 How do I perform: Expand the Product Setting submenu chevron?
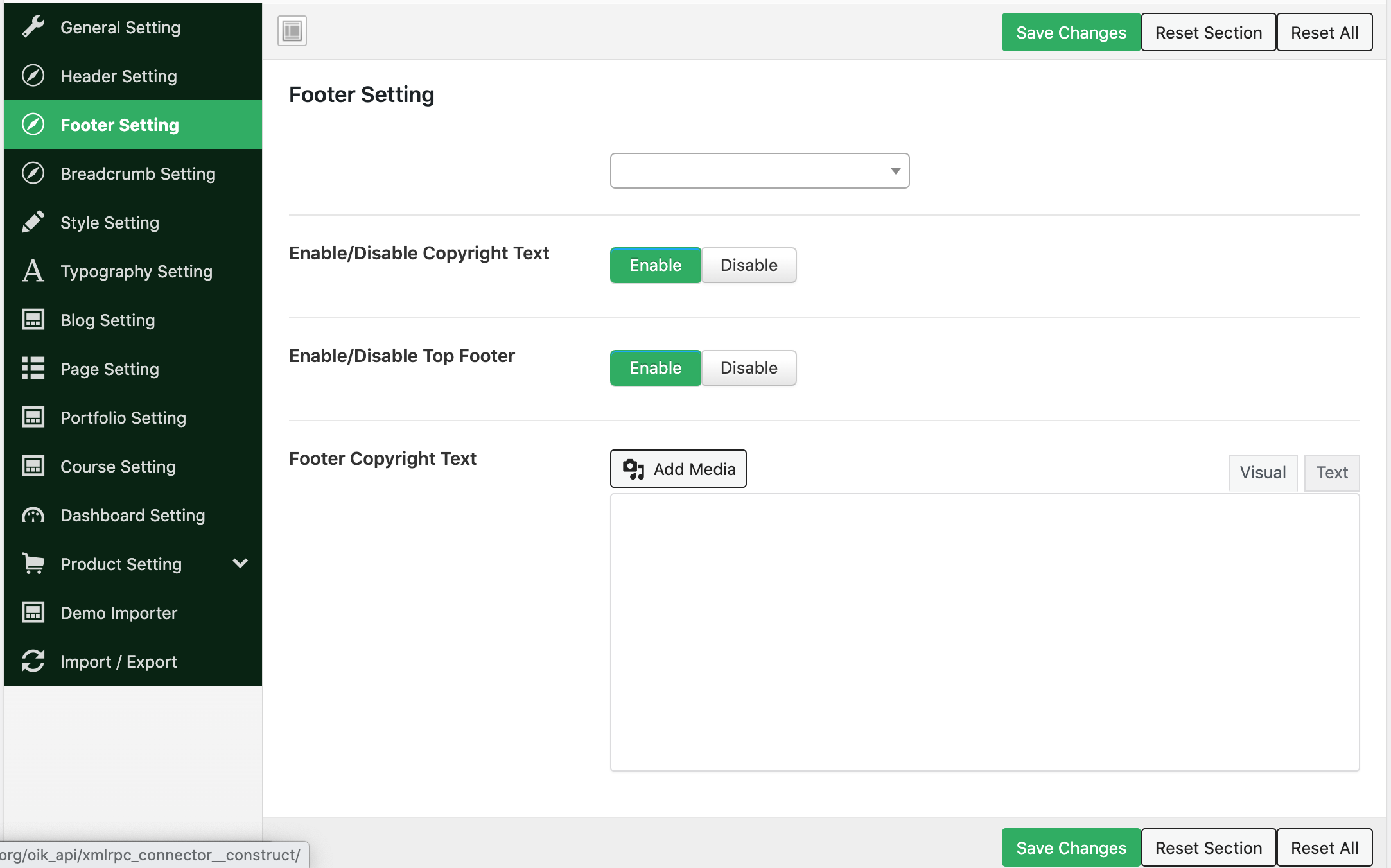tap(240, 564)
